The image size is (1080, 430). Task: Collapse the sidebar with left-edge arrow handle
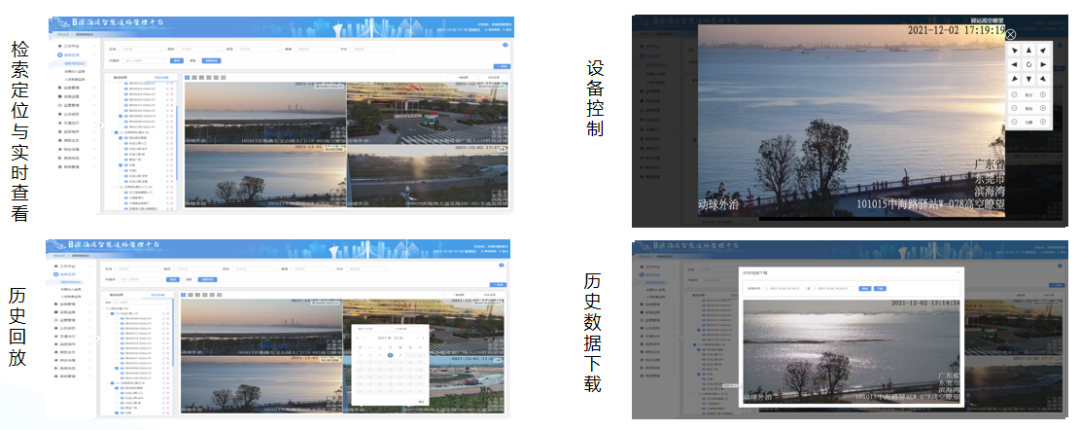point(101,125)
